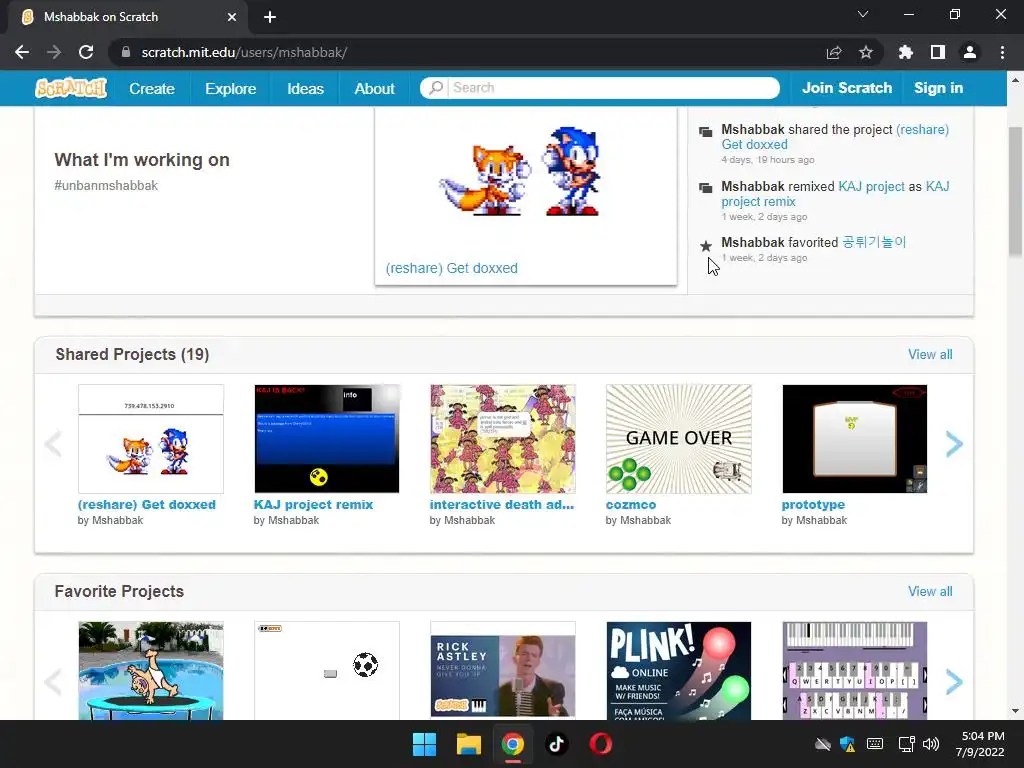Image resolution: width=1024 pixels, height=768 pixels.
Task: Open prototype project title link
Action: tap(813, 505)
